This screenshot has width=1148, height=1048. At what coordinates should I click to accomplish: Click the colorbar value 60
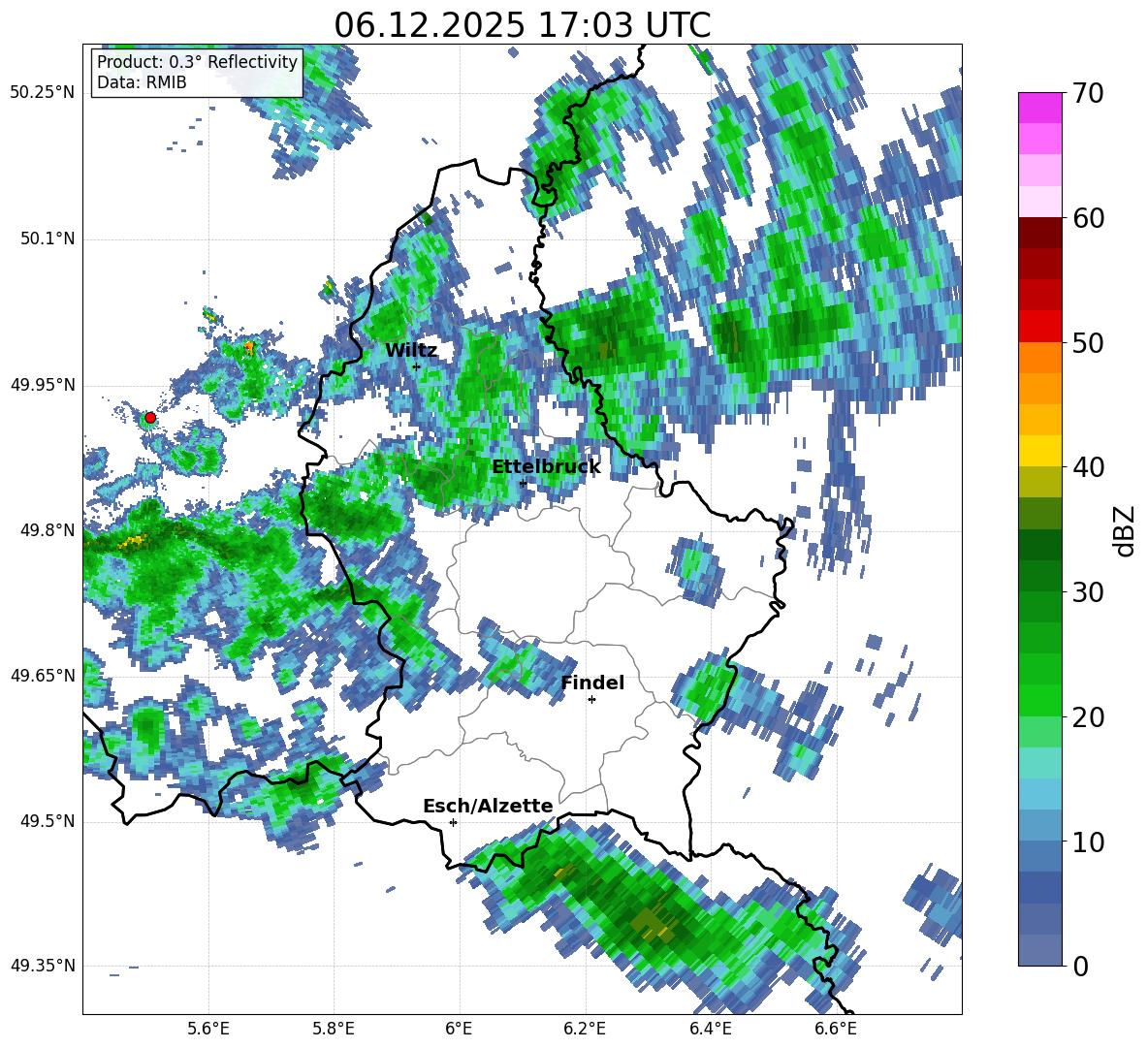[1088, 218]
